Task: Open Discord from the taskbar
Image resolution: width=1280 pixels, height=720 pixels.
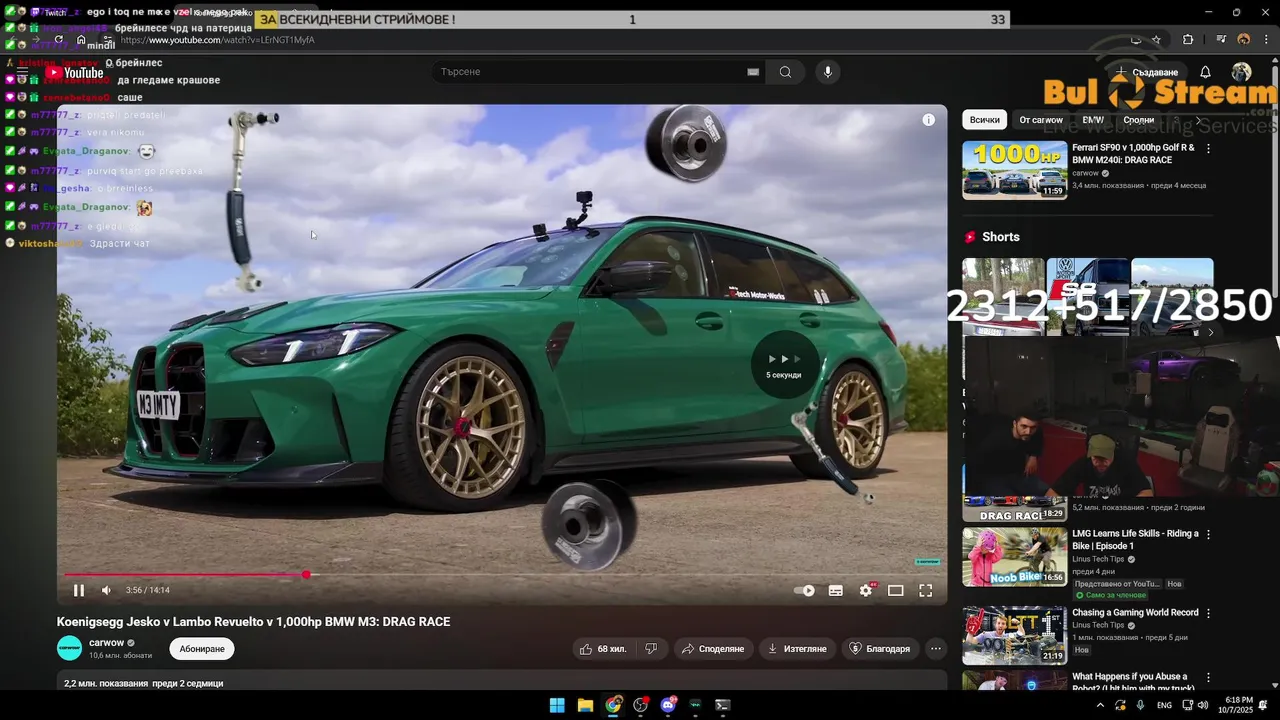Action: 668,705
